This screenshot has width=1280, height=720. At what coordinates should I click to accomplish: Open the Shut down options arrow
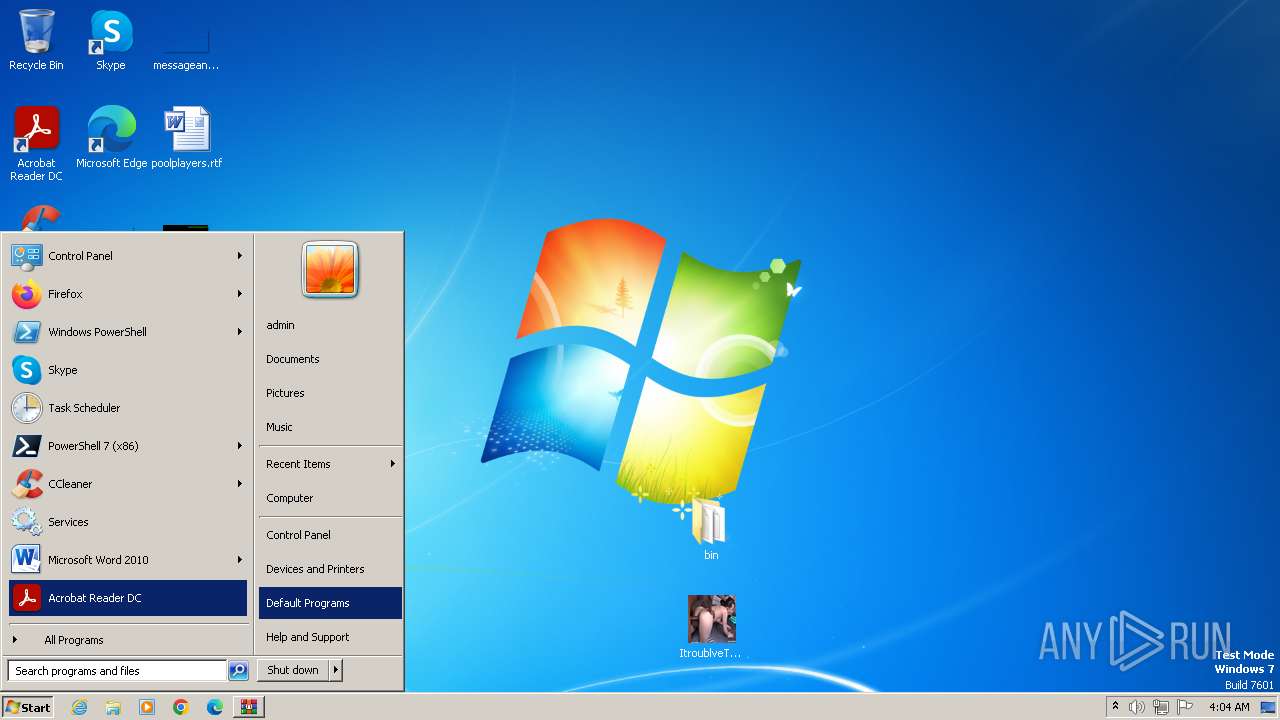[336, 670]
